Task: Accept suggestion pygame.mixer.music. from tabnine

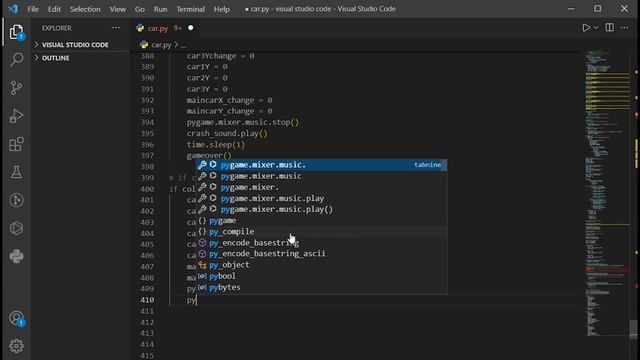Action: pos(322,165)
